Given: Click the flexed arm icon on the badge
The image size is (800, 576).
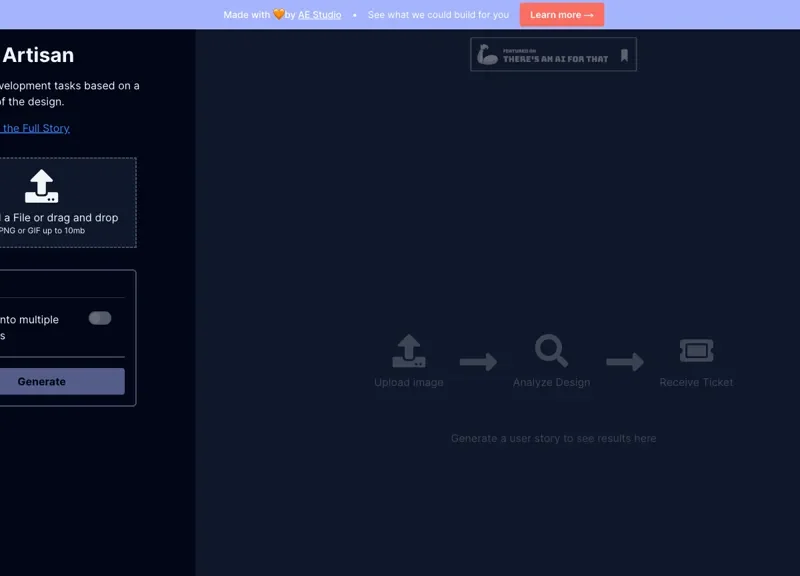Looking at the screenshot, I should [487, 56].
